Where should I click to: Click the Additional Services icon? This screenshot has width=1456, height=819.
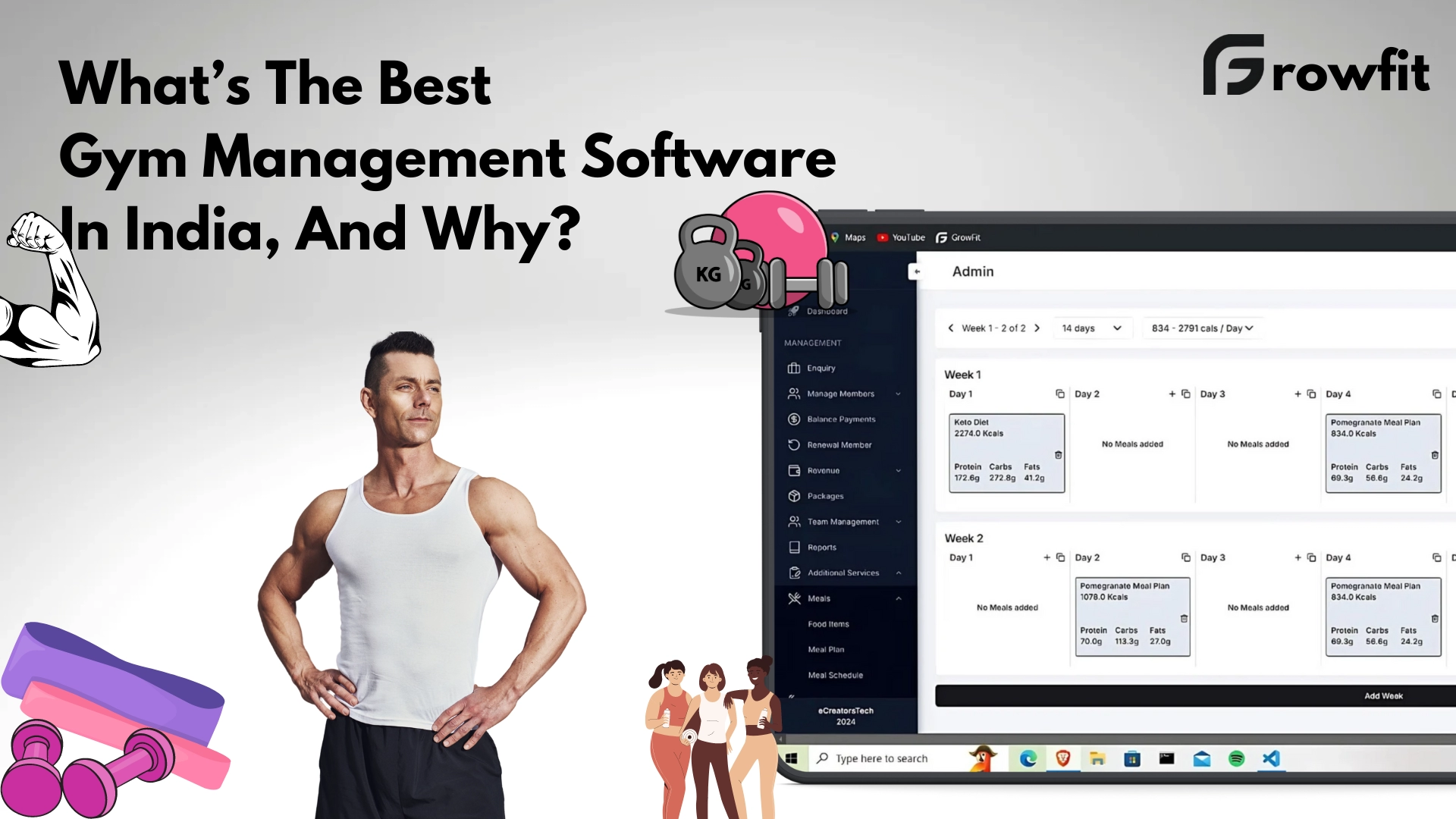click(793, 572)
